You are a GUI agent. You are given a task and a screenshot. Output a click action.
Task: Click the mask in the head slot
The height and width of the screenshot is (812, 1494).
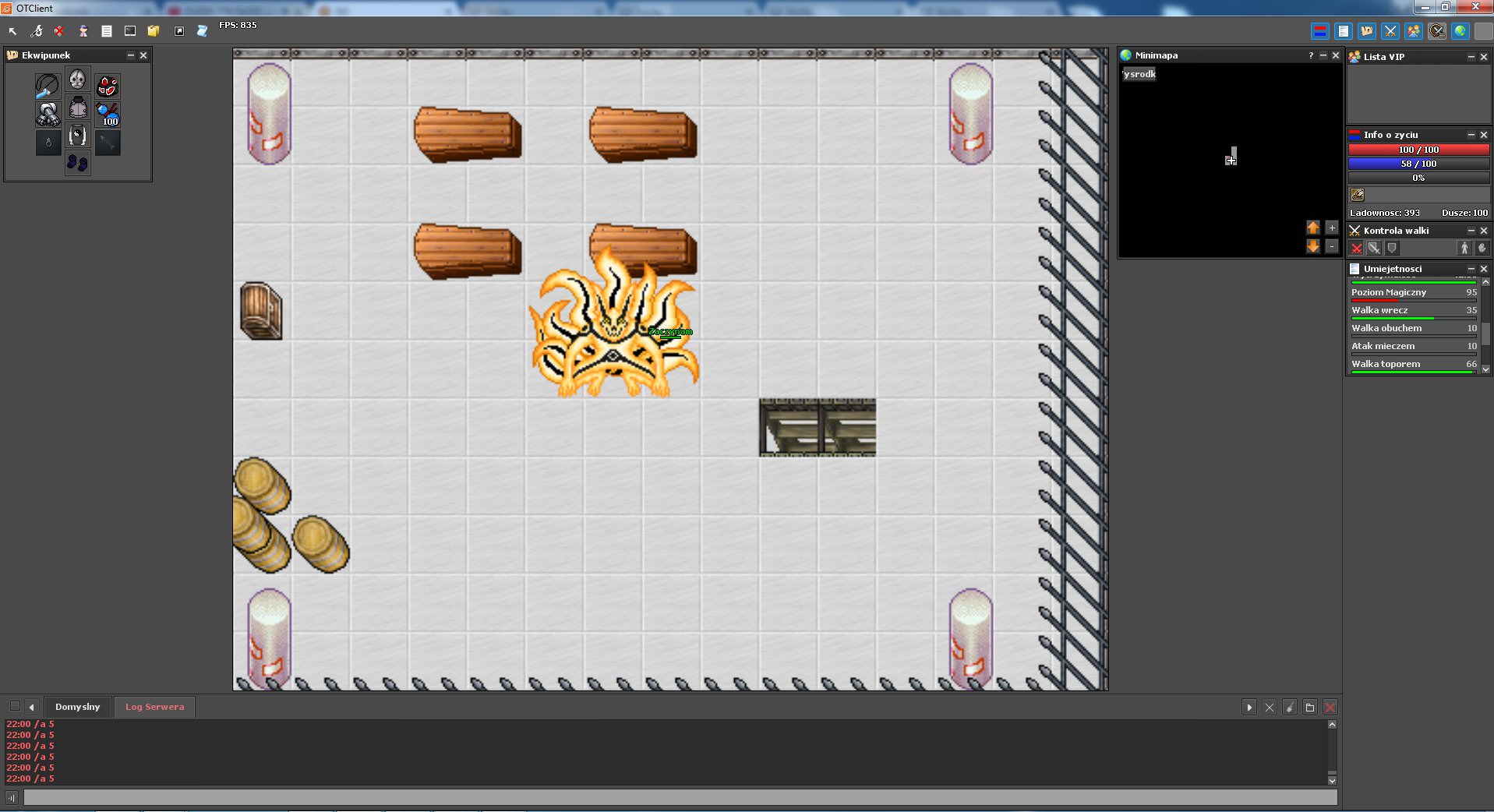(x=77, y=79)
